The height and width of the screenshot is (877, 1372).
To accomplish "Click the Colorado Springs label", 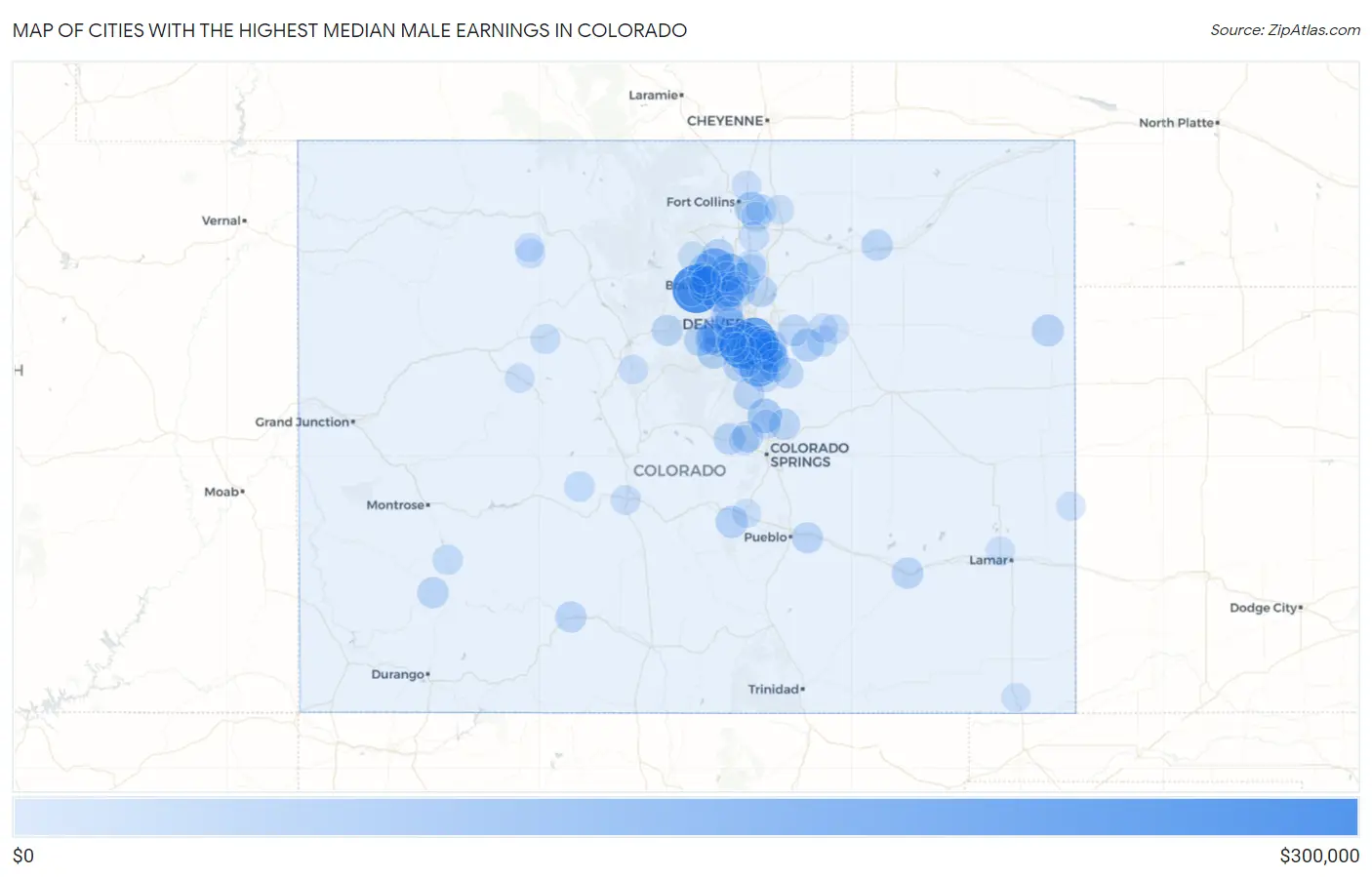I will pos(808,456).
